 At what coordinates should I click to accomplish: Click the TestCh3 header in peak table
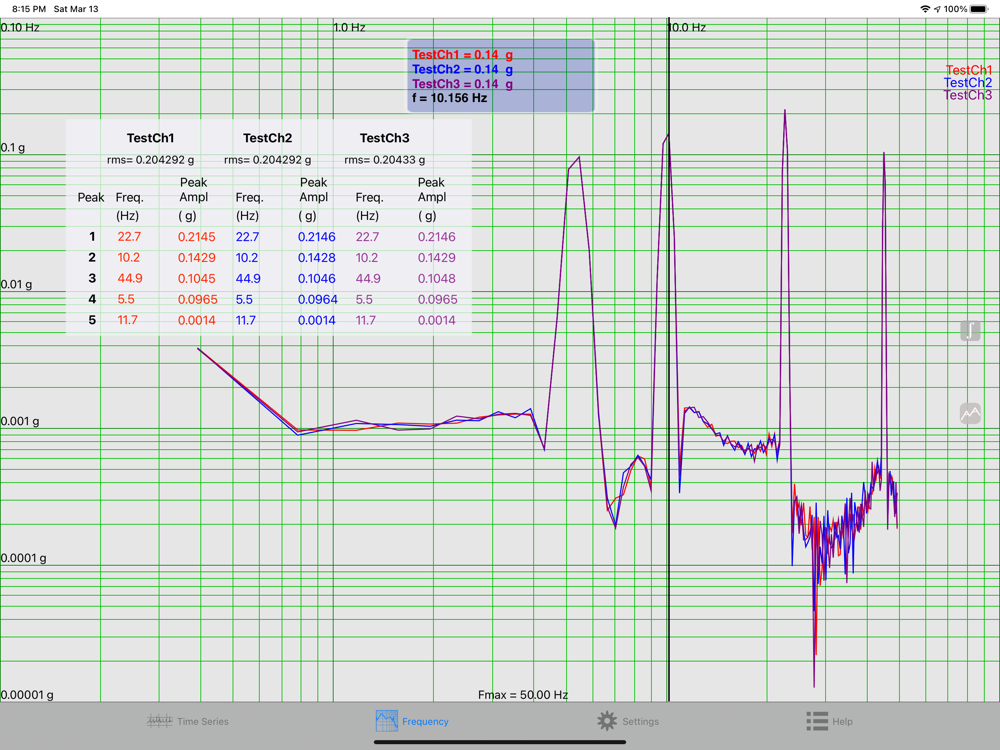385,138
